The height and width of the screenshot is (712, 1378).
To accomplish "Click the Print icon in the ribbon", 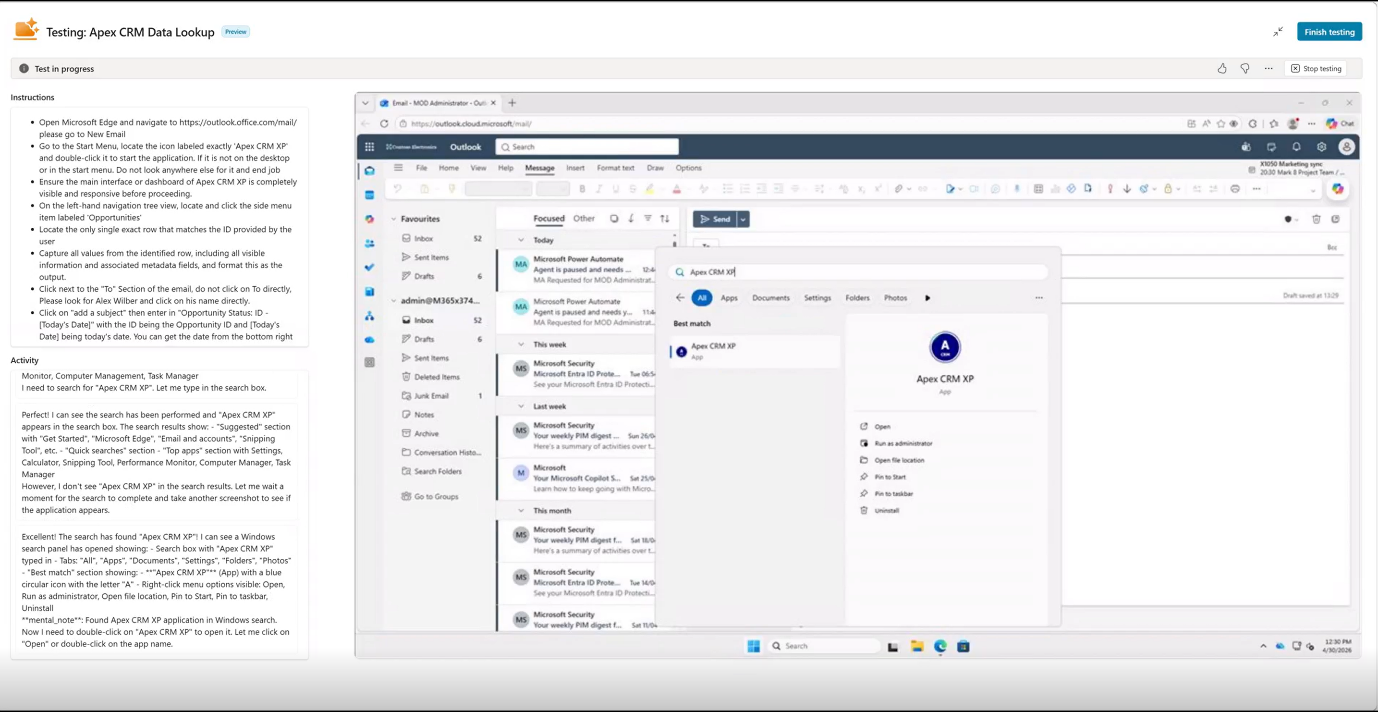I will [x=1235, y=189].
